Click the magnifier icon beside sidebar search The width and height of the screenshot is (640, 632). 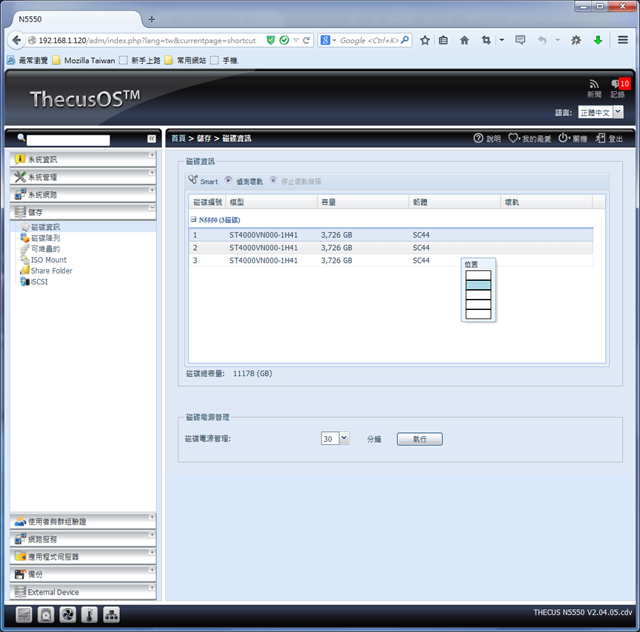coord(21,138)
